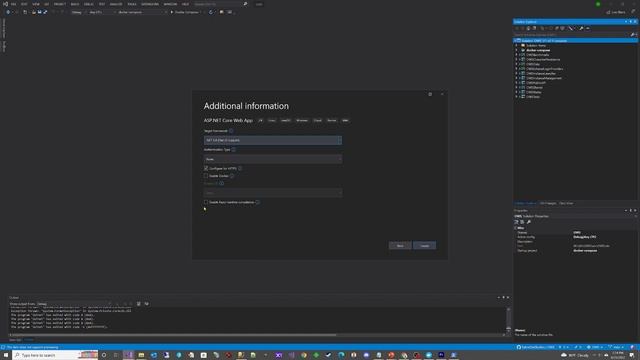
Task: Click the Windows Start button
Action: (x=6, y=355)
